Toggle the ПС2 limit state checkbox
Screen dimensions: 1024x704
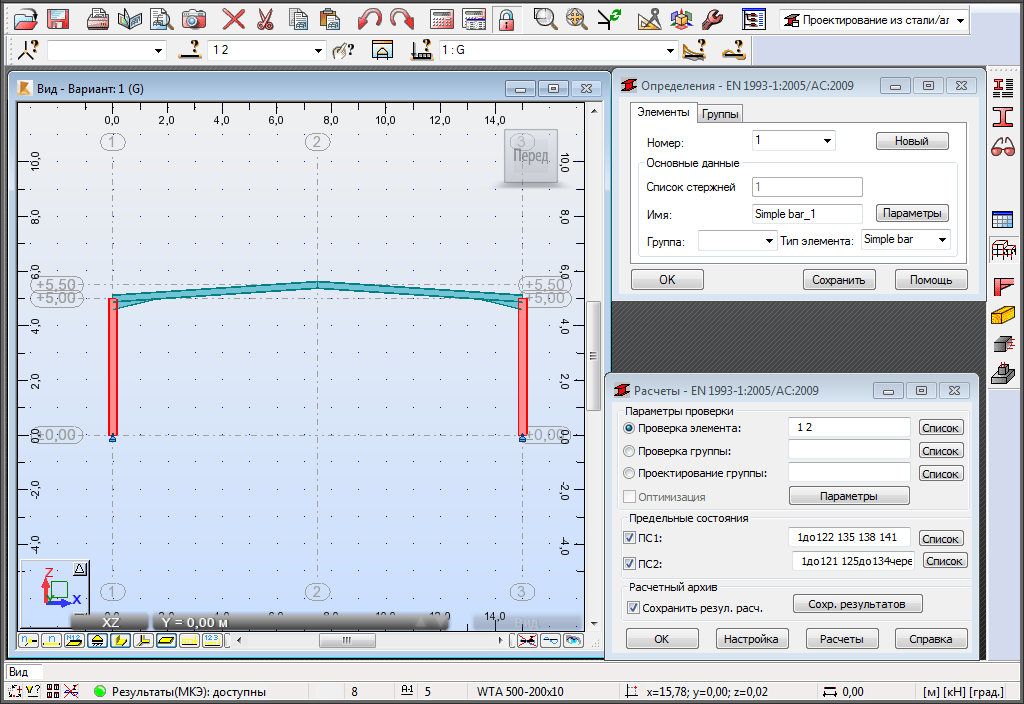click(x=630, y=563)
